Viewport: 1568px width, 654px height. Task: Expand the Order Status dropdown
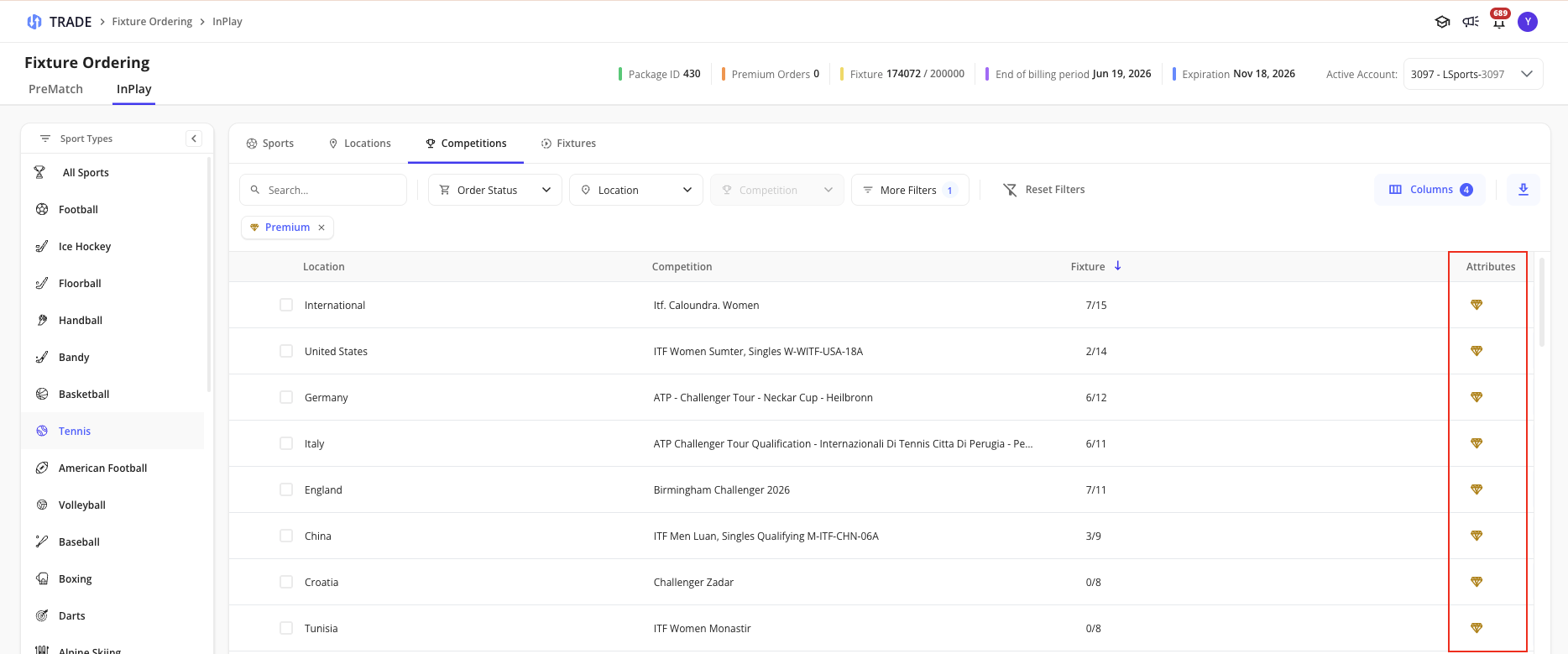(495, 190)
